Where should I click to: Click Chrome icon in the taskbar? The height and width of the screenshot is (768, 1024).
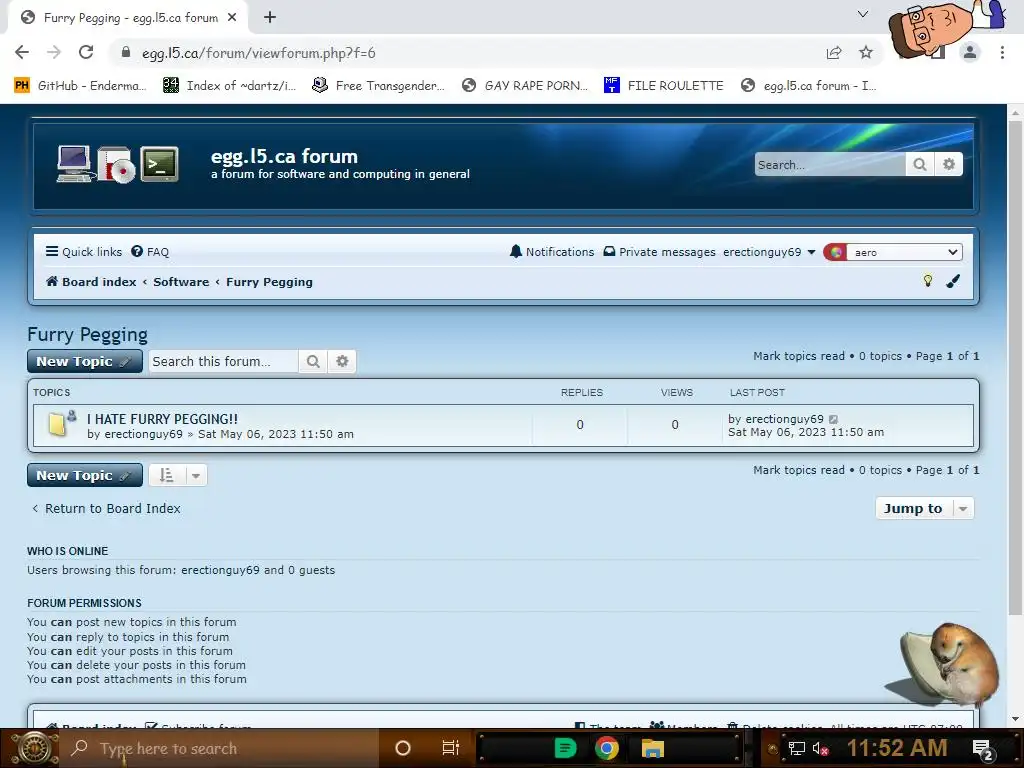(x=607, y=748)
